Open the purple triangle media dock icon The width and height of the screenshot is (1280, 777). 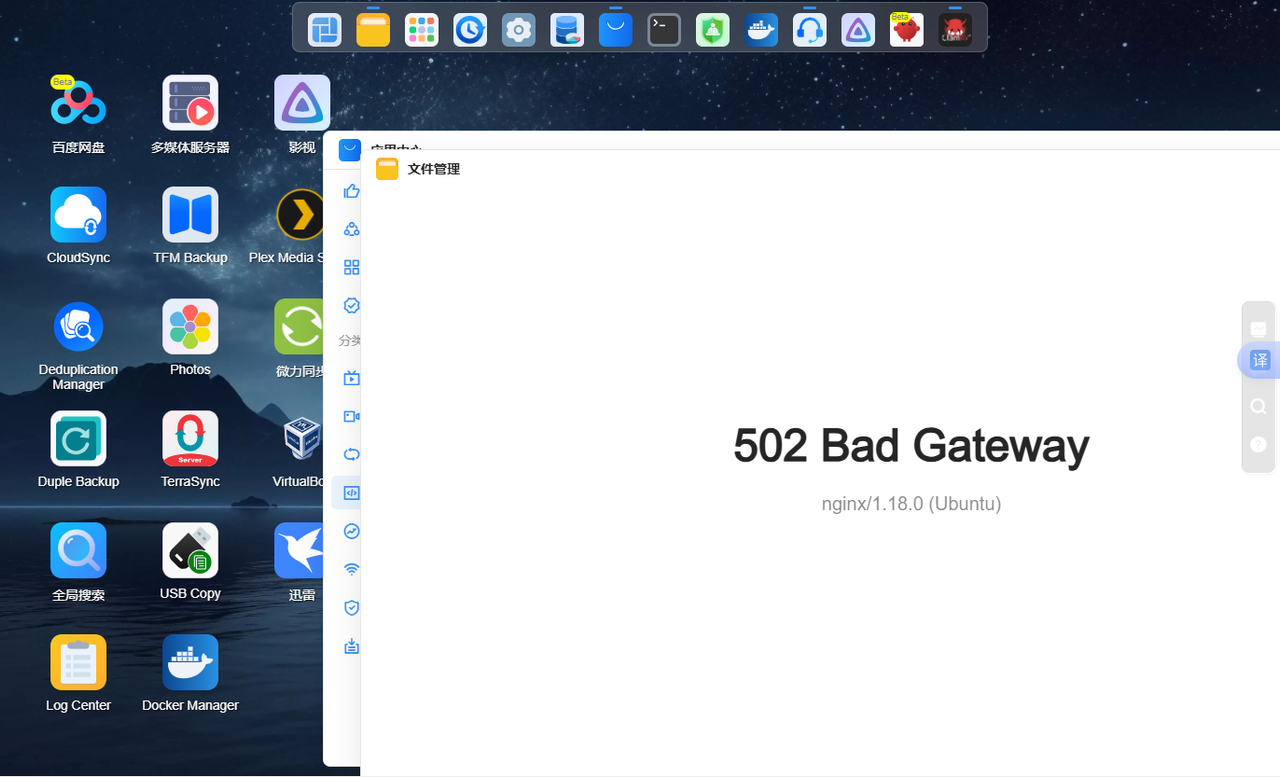pyautogui.click(x=858, y=30)
